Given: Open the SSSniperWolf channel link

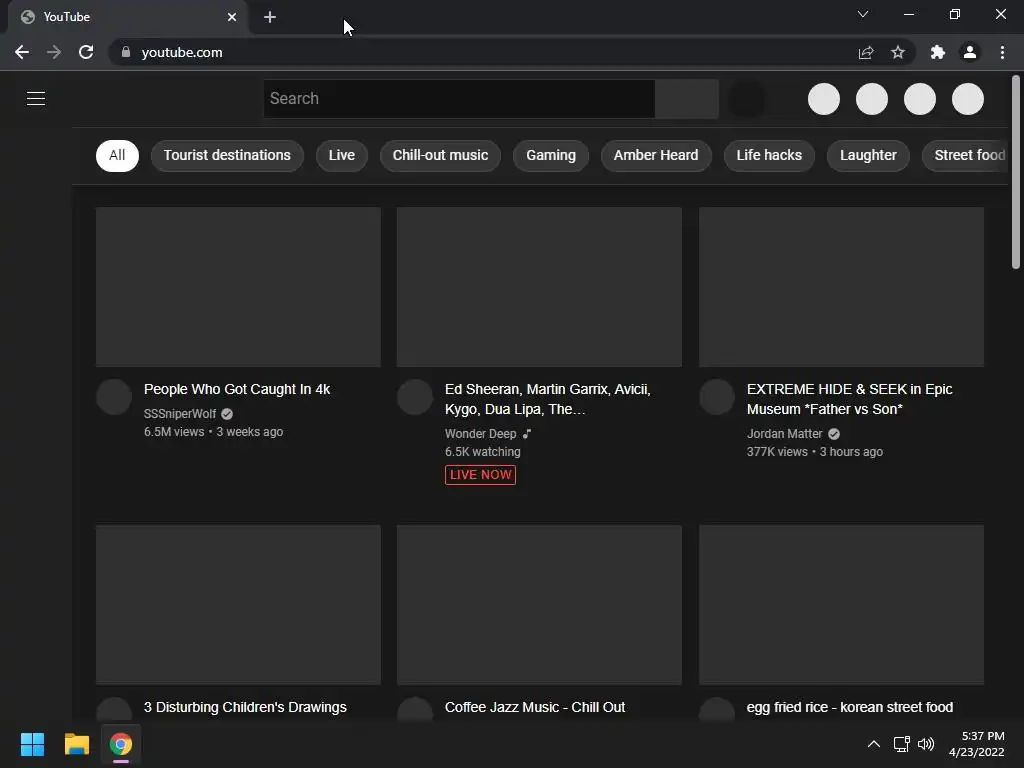Looking at the screenshot, I should [x=180, y=413].
